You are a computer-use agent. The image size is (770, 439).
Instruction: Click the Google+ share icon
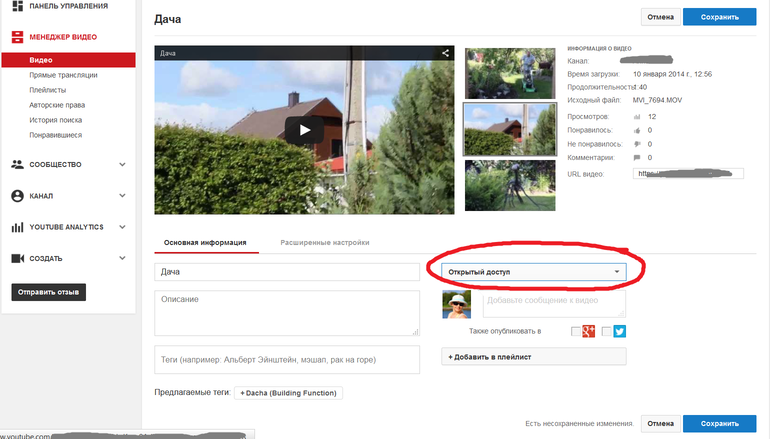[x=588, y=331]
